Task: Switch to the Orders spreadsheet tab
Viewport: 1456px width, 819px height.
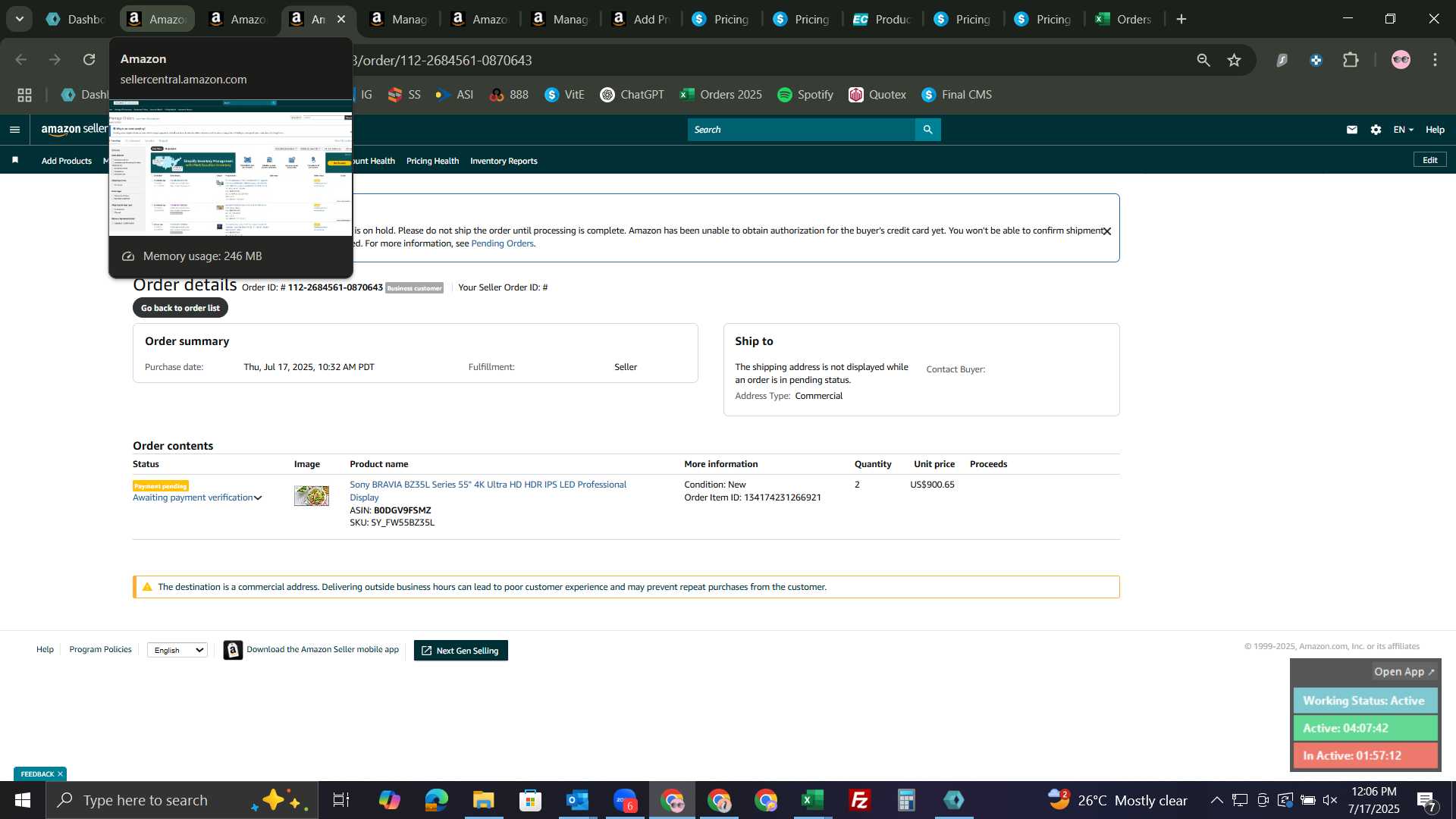Action: pos(1124,19)
